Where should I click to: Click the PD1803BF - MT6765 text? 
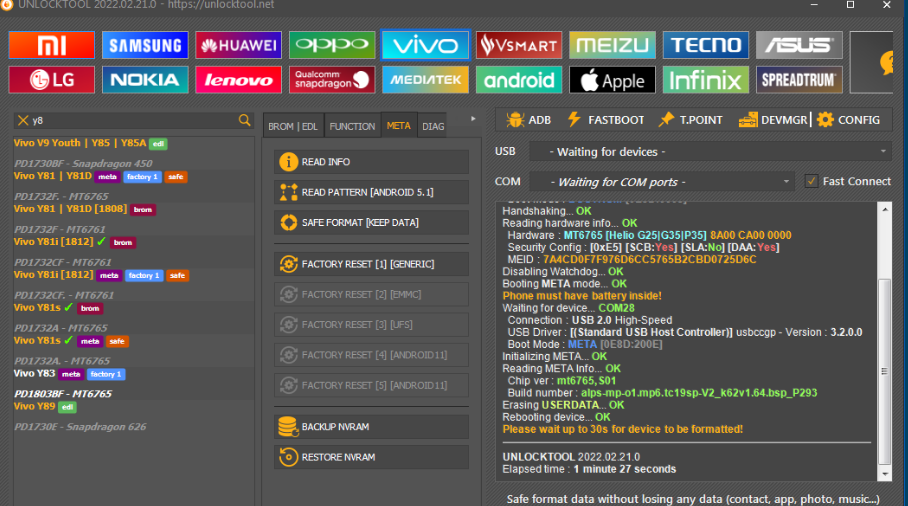point(63,394)
